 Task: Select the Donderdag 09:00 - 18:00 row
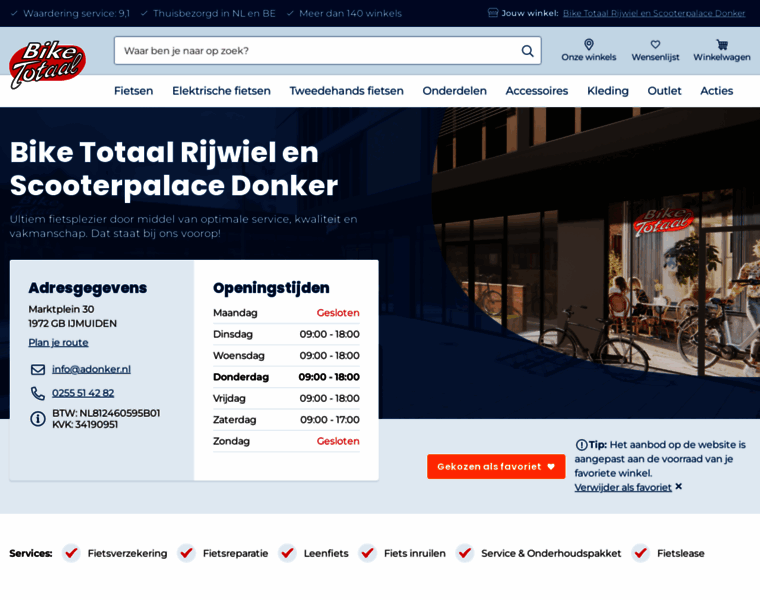(286, 377)
